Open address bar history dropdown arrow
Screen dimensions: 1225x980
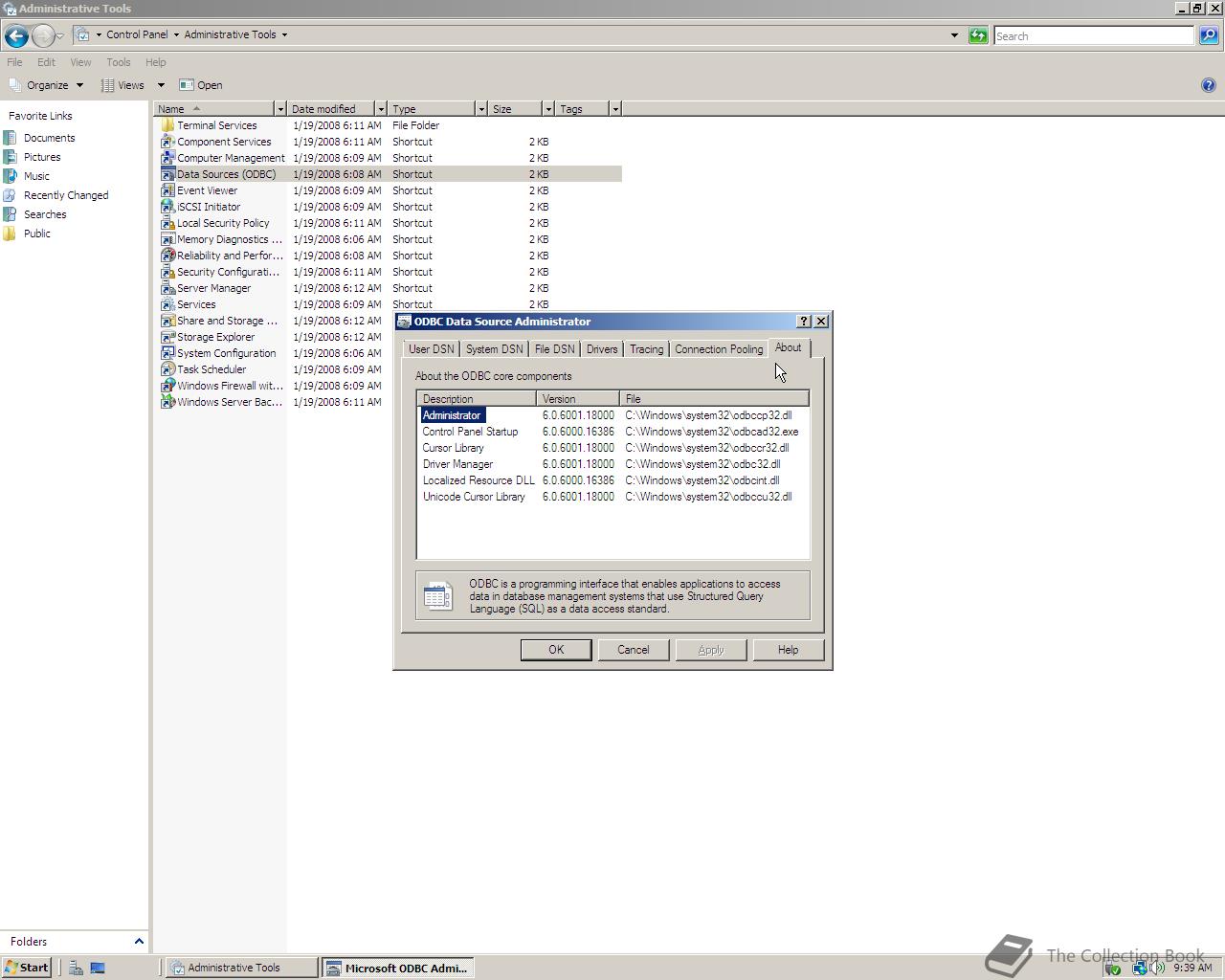click(954, 35)
